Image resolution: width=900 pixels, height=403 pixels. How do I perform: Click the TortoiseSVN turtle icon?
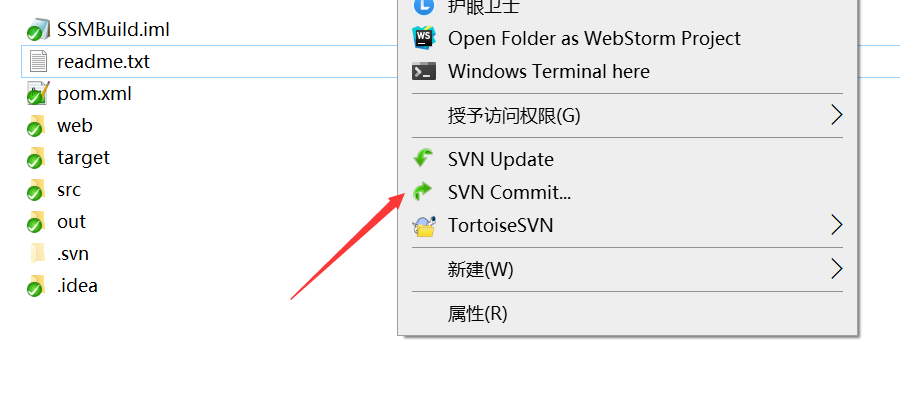424,226
